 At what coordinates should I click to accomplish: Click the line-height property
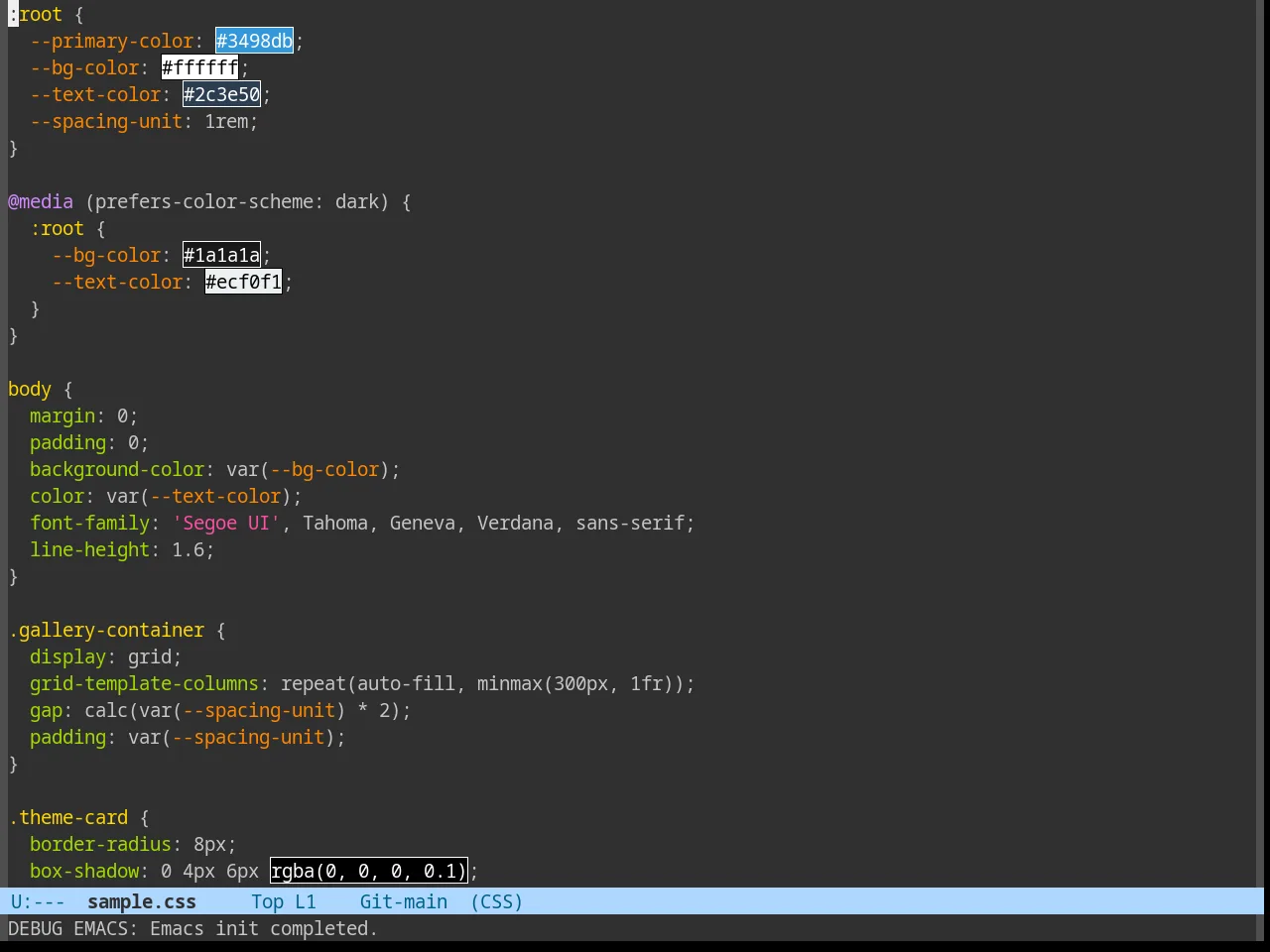[x=90, y=549]
